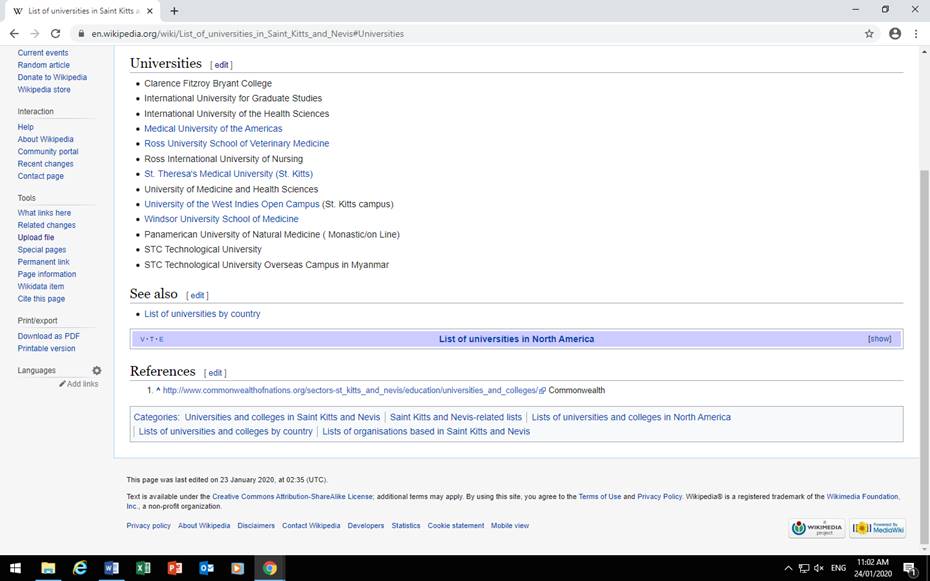The width and height of the screenshot is (930, 581).
Task: Click the browser back arrow
Action: click(x=14, y=34)
